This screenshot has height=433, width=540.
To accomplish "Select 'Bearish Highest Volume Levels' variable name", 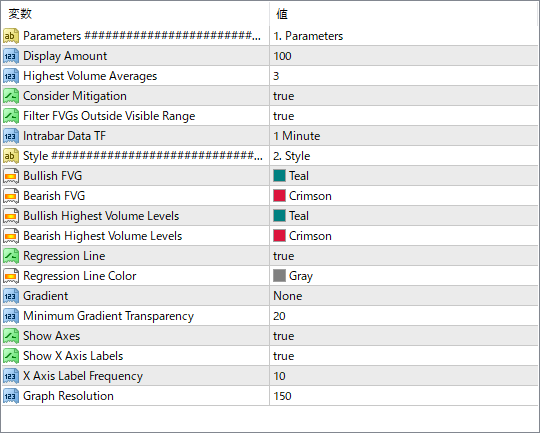I will pyautogui.click(x=103, y=236).
